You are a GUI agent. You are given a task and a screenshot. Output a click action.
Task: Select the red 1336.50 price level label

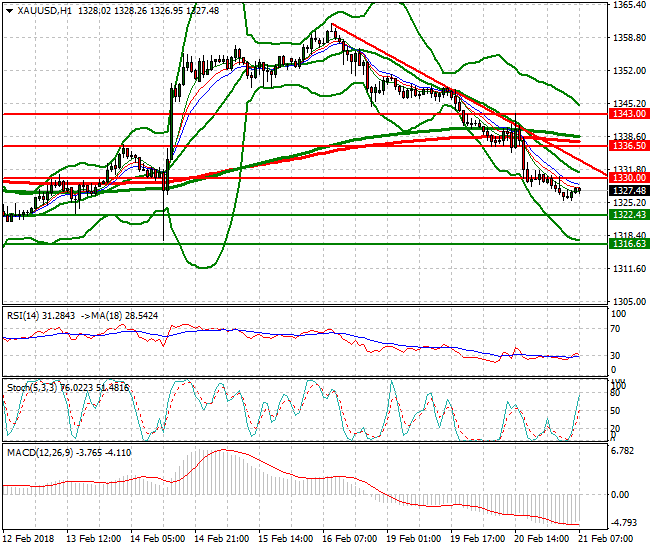click(x=629, y=145)
